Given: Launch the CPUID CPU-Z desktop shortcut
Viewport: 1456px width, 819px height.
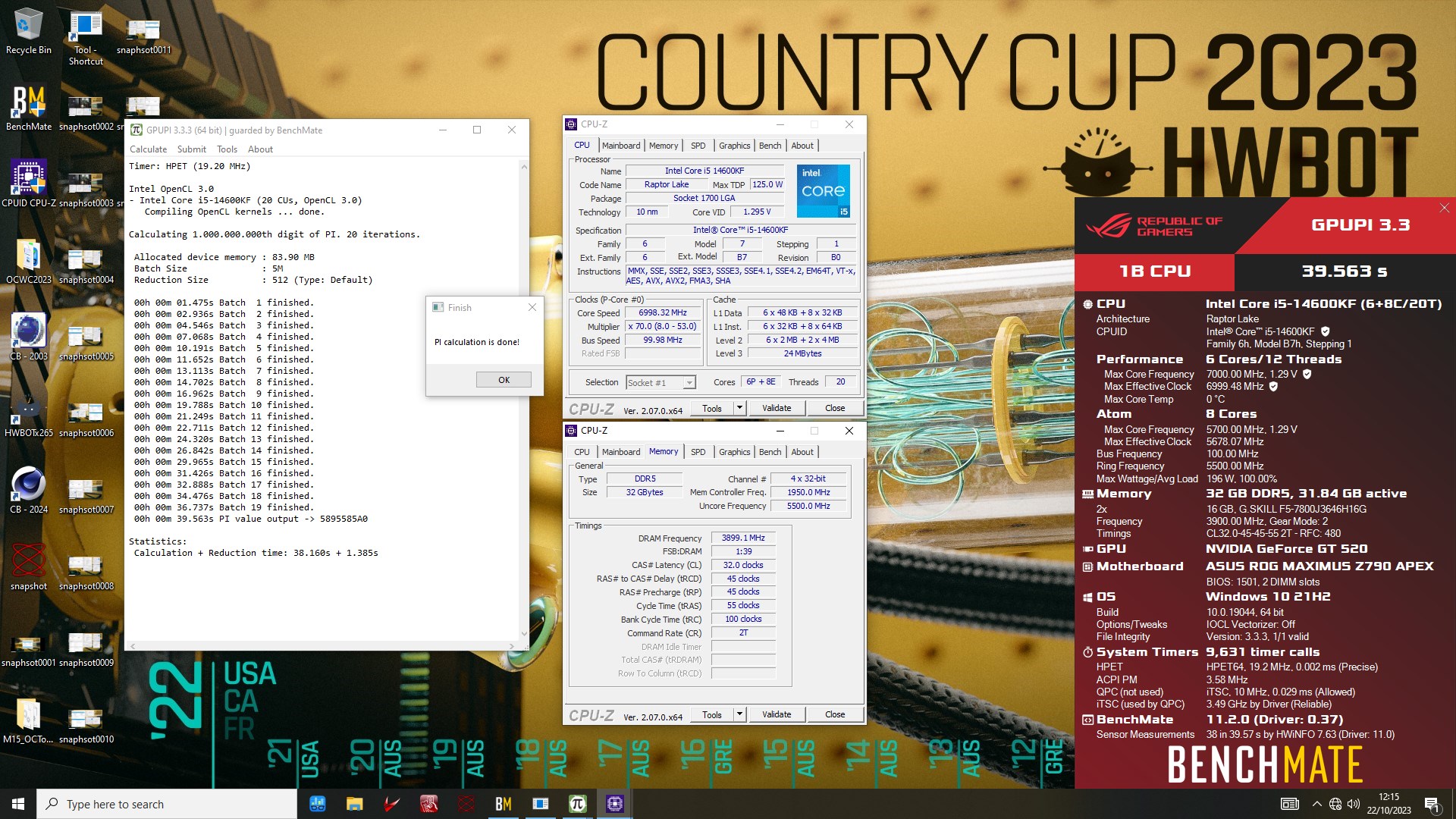Looking at the screenshot, I should [x=29, y=184].
